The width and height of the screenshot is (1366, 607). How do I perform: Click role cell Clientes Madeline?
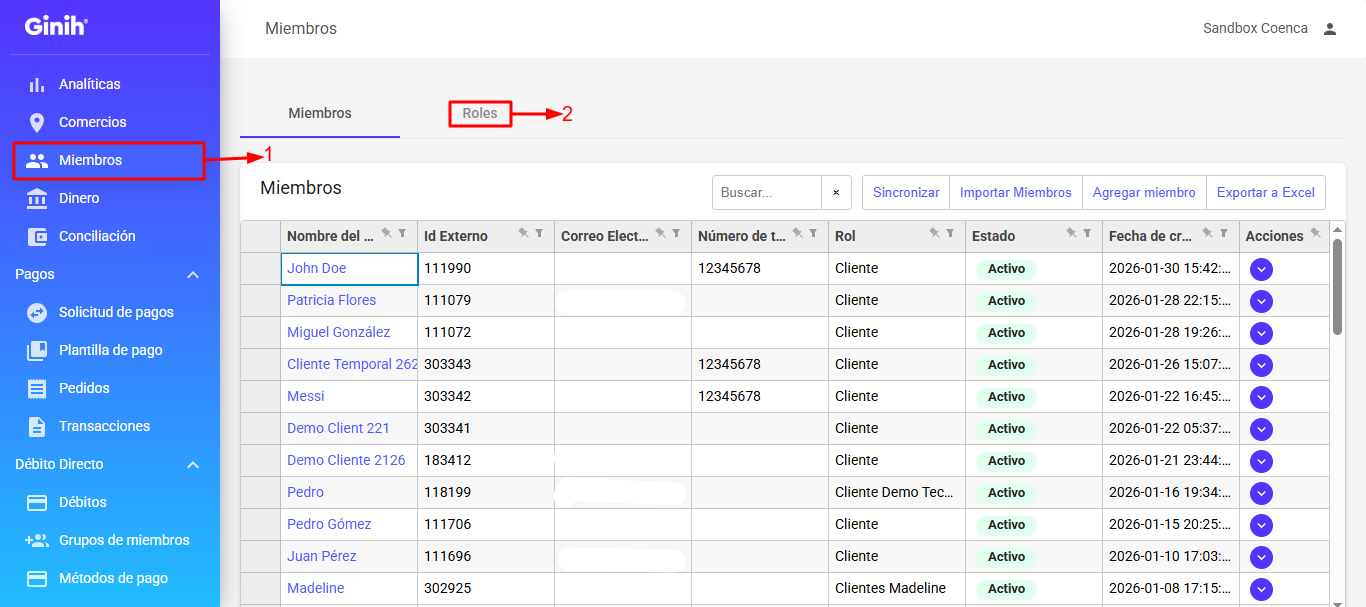click(x=898, y=589)
